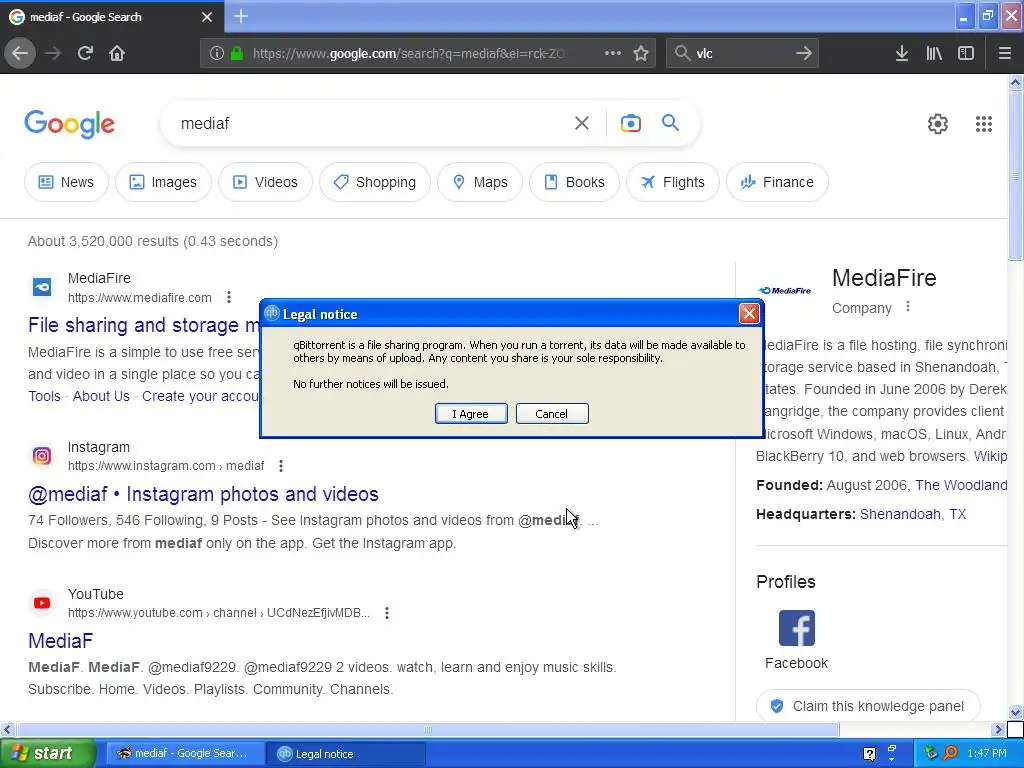Switch to Flights results
1024x768 pixels.
(x=673, y=182)
